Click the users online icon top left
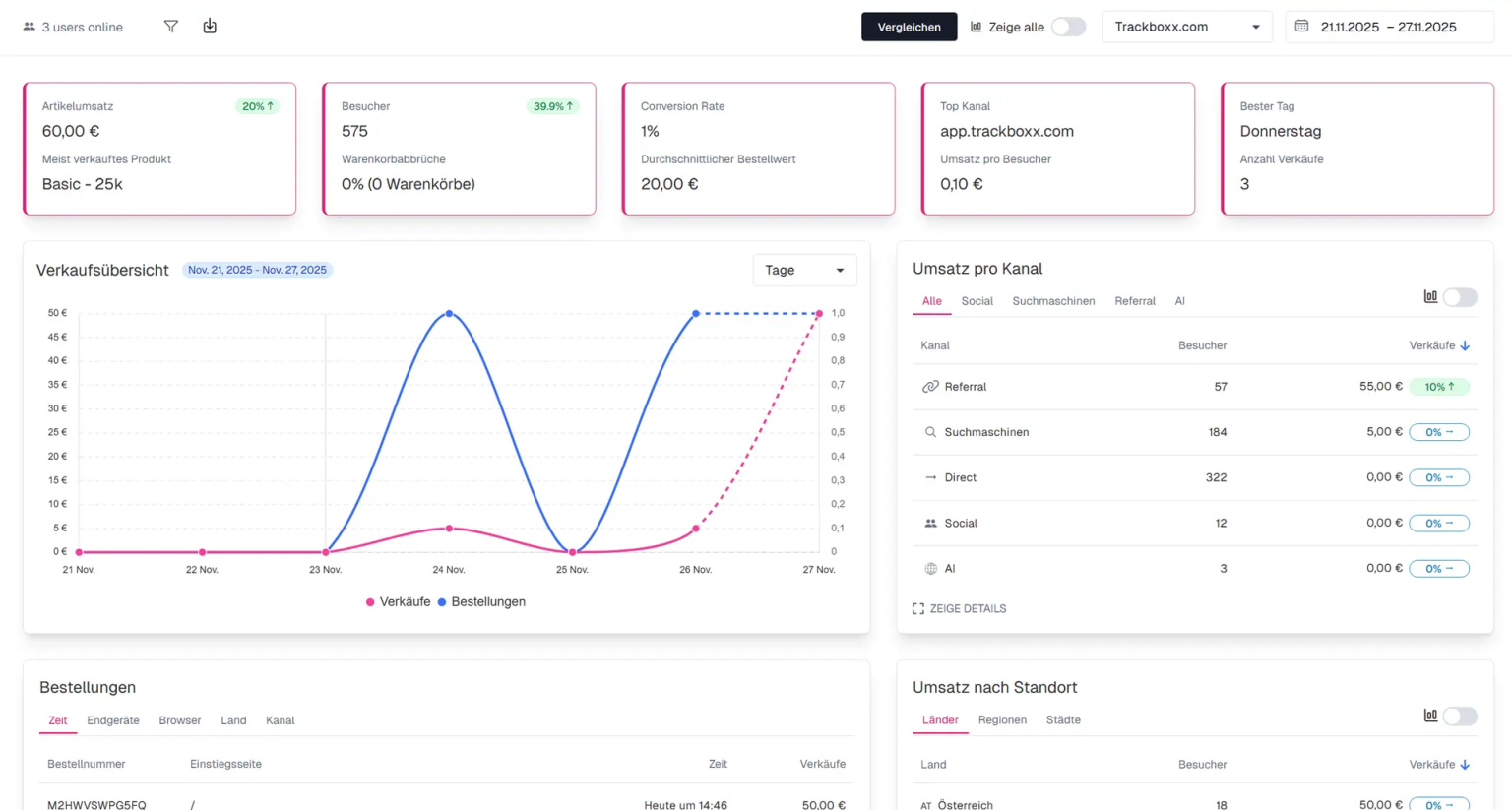This screenshot has width=1512, height=810. (x=26, y=27)
